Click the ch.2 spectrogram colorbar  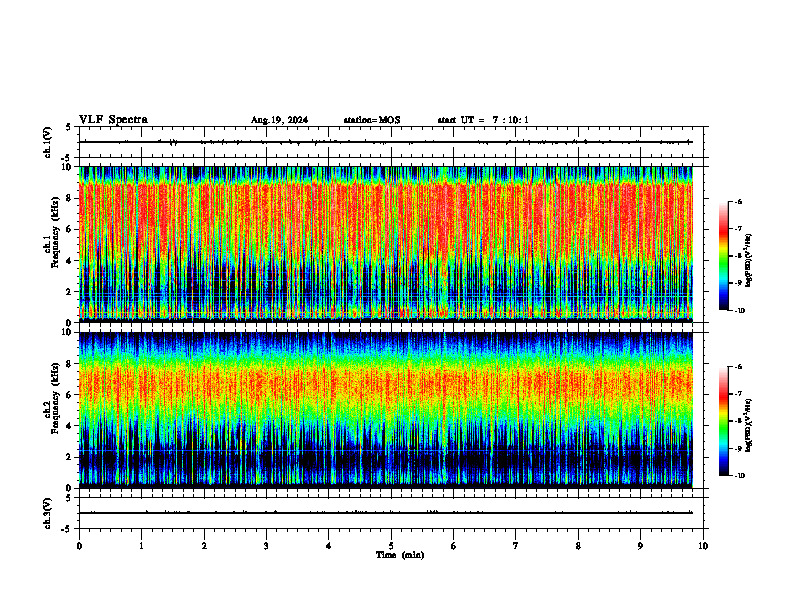[724, 421]
